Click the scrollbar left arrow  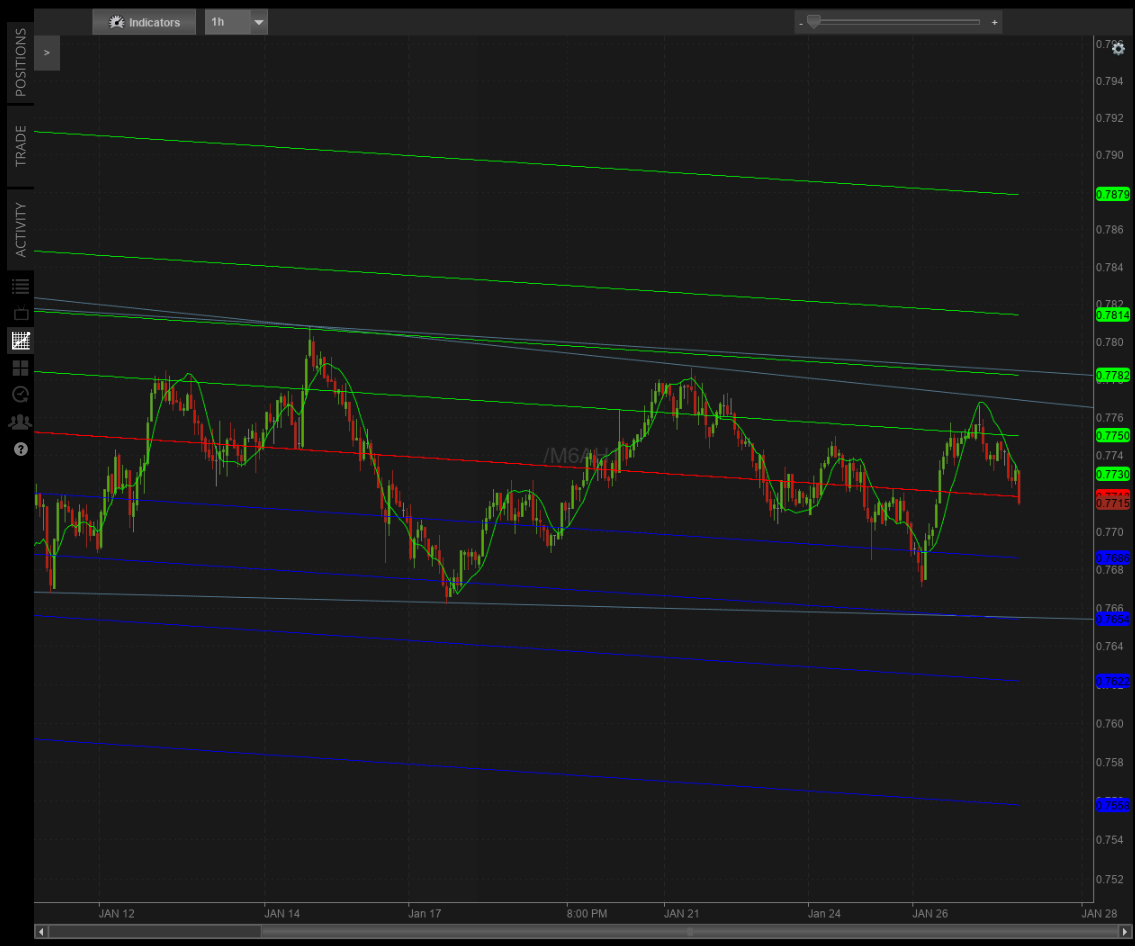(41, 932)
